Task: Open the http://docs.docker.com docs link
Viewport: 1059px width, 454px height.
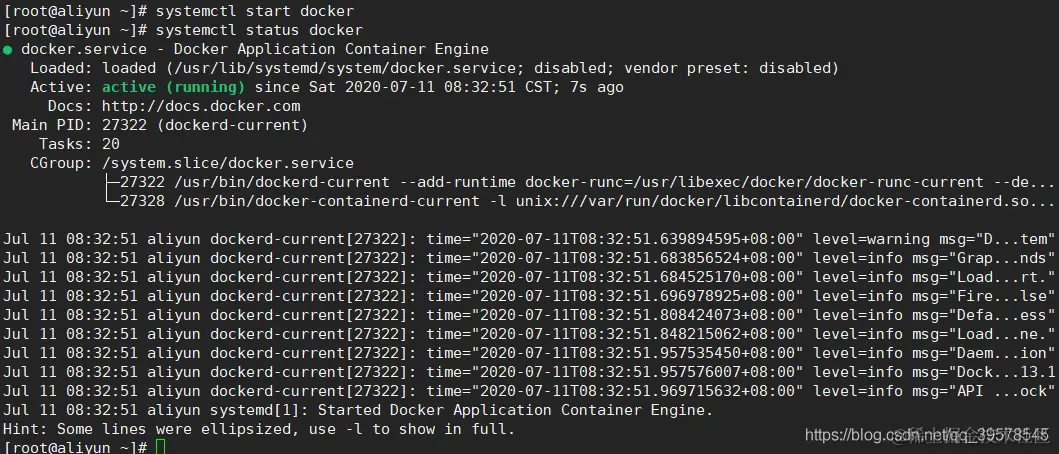Action: (x=201, y=106)
